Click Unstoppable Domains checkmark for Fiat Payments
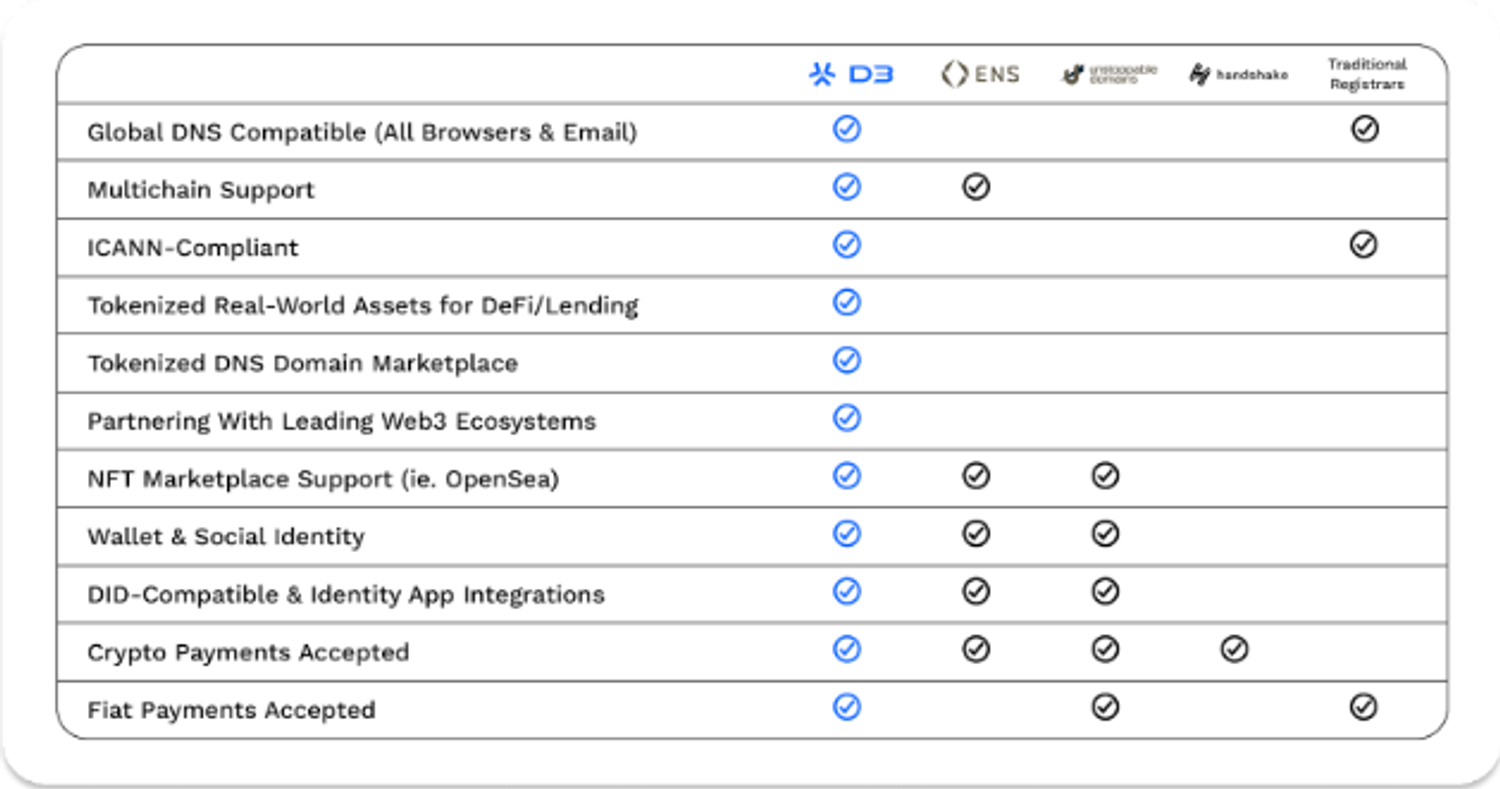This screenshot has height=789, width=1500. click(x=1105, y=708)
